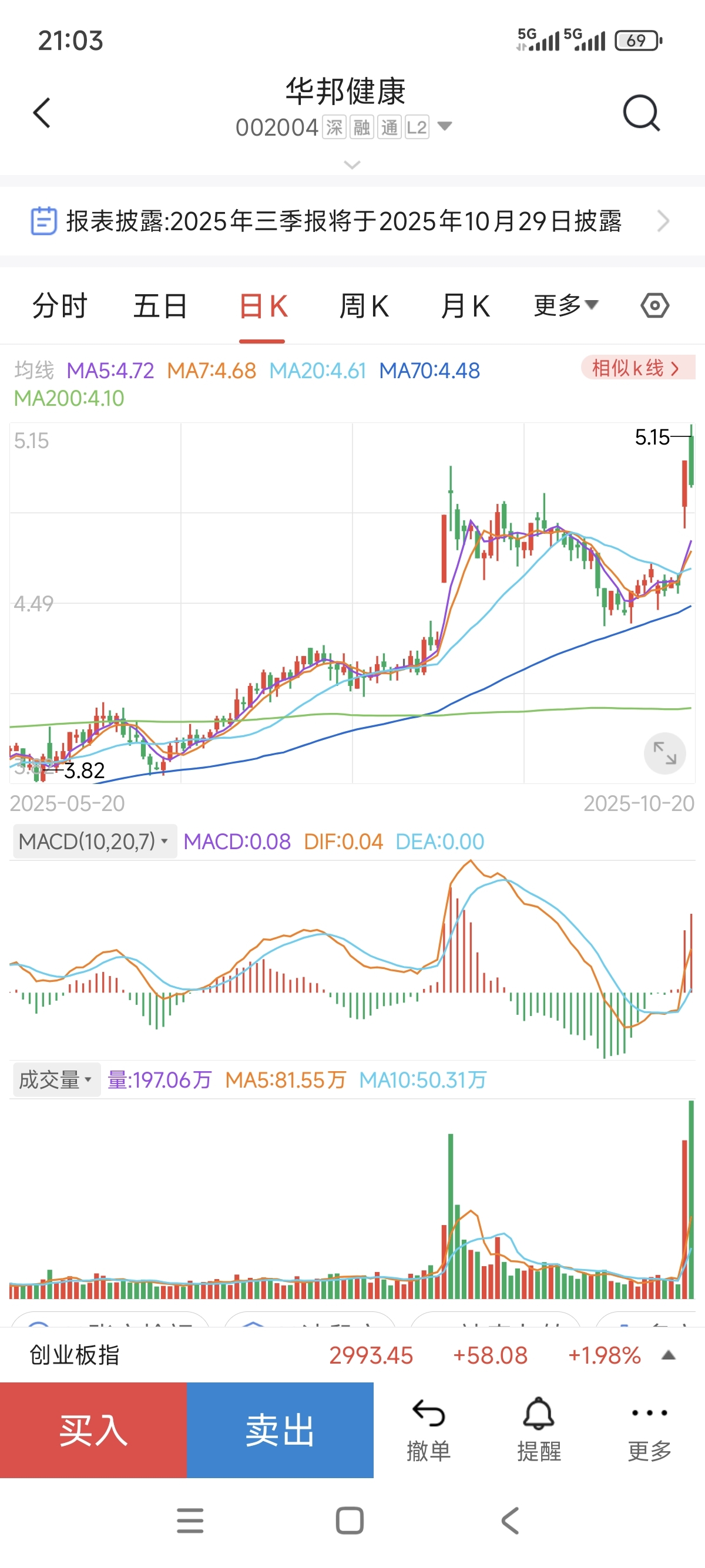Tap Android system back arrow
The image size is (705, 1568).
point(510,1521)
